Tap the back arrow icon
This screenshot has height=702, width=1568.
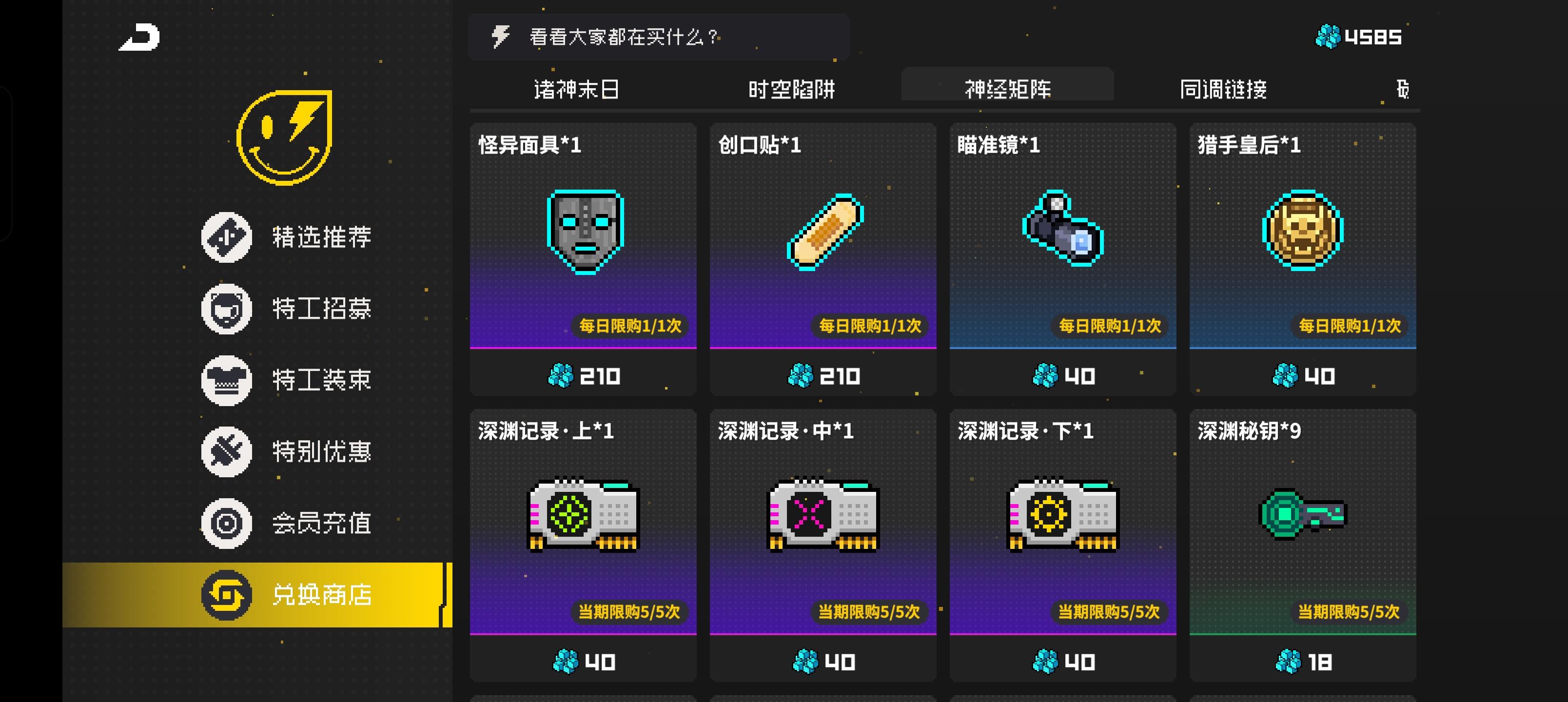point(139,38)
